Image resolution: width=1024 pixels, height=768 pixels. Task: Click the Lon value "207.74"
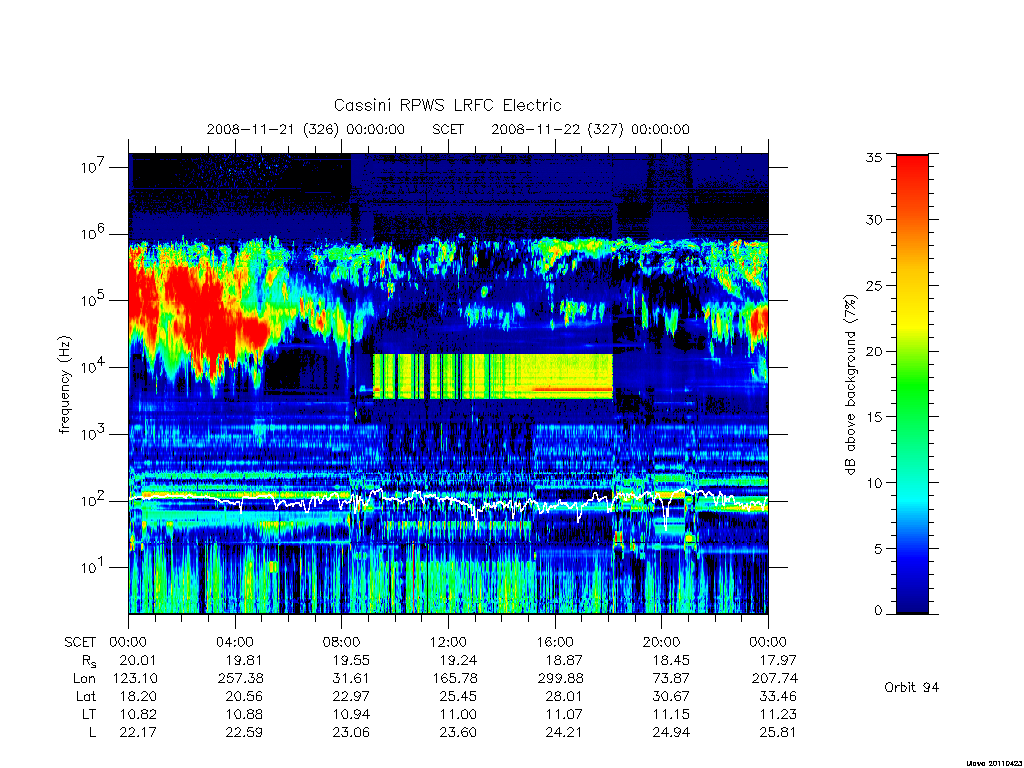tap(775, 679)
